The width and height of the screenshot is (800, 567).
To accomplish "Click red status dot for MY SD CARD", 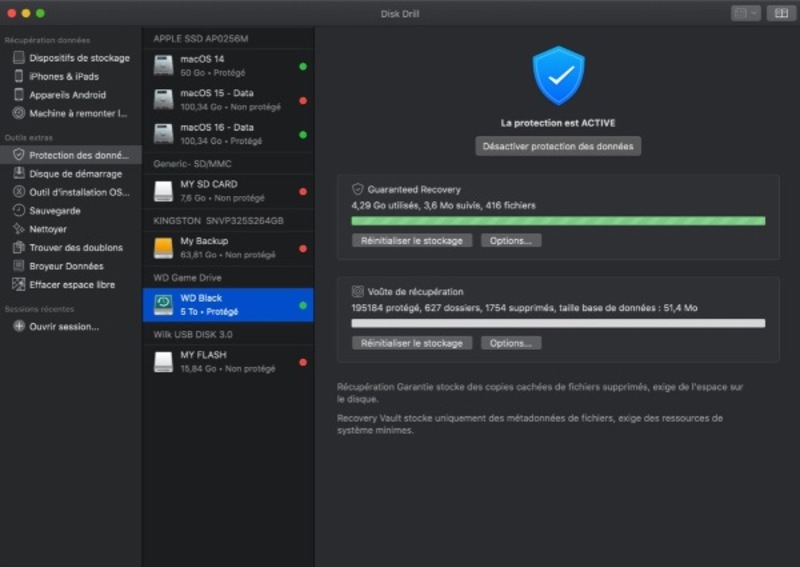I will coord(303,191).
